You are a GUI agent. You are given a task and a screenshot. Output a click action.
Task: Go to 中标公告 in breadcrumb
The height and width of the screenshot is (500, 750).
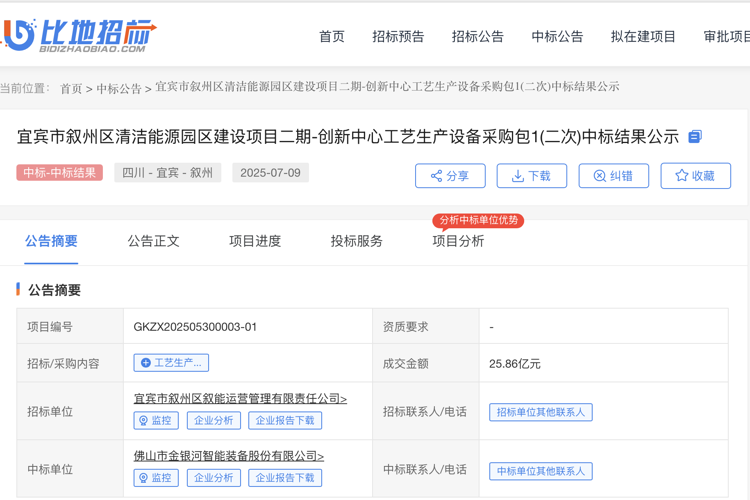tap(119, 89)
